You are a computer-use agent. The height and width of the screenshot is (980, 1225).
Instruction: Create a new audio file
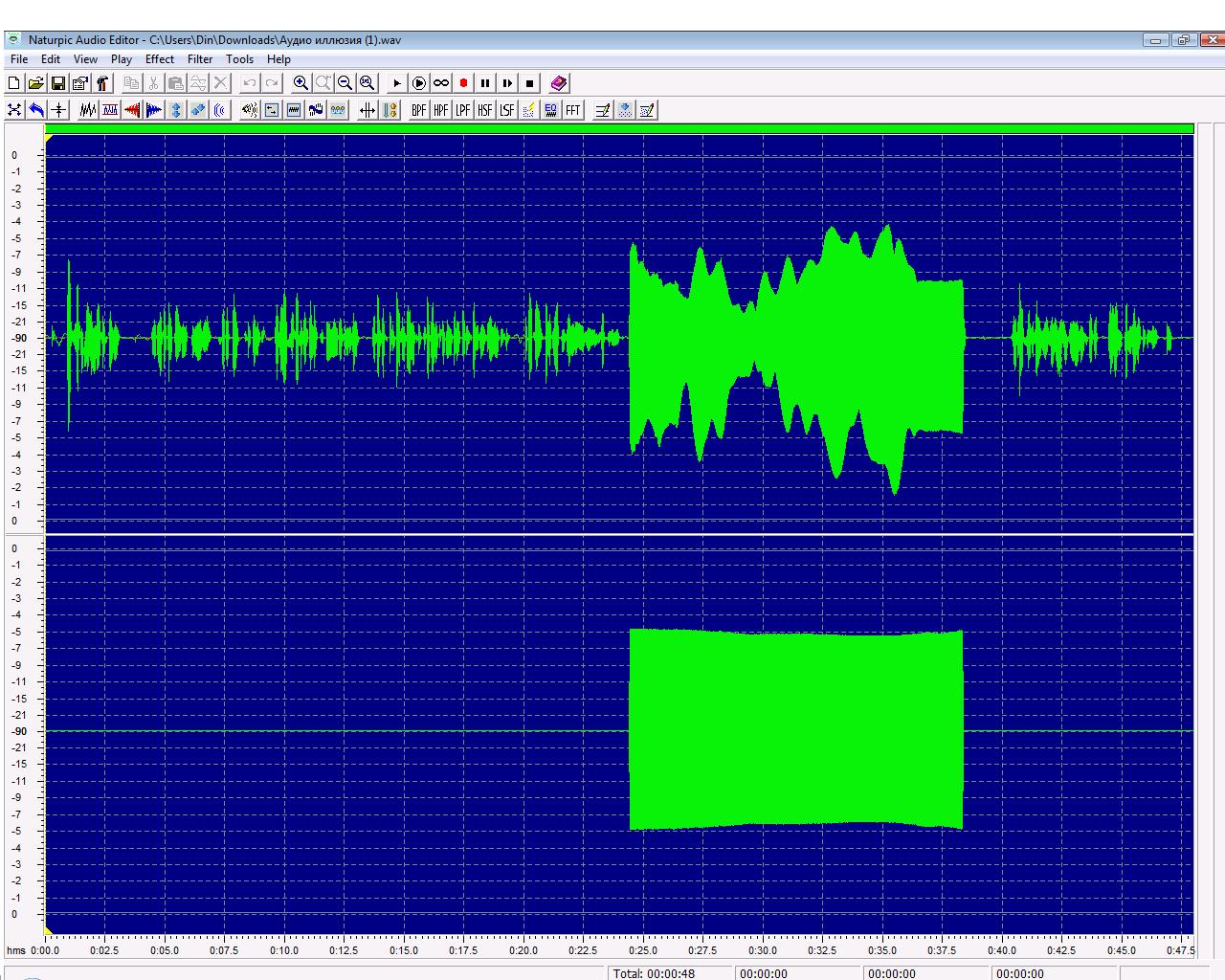coord(14,83)
